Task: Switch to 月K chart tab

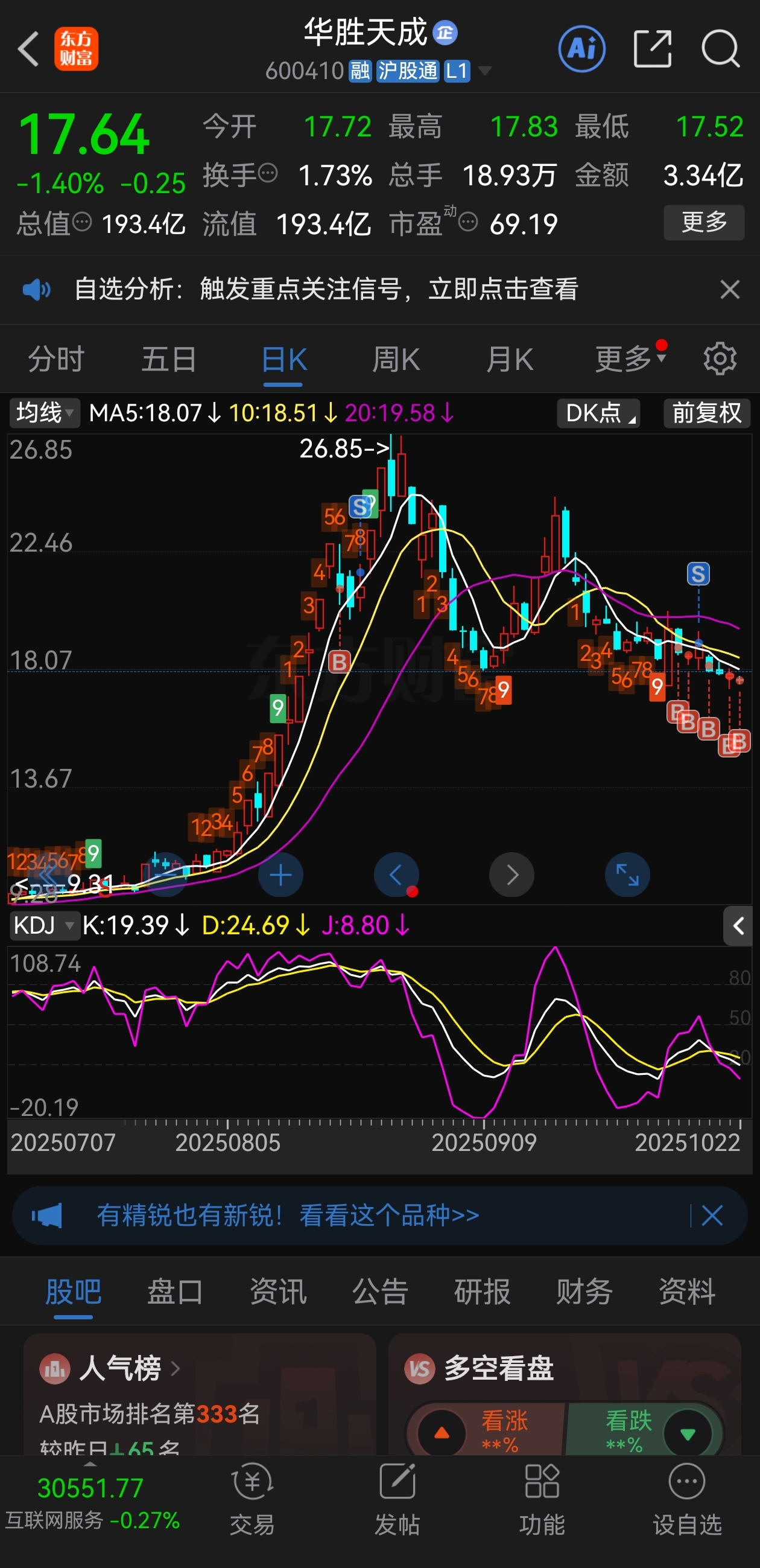Action: coord(509,359)
